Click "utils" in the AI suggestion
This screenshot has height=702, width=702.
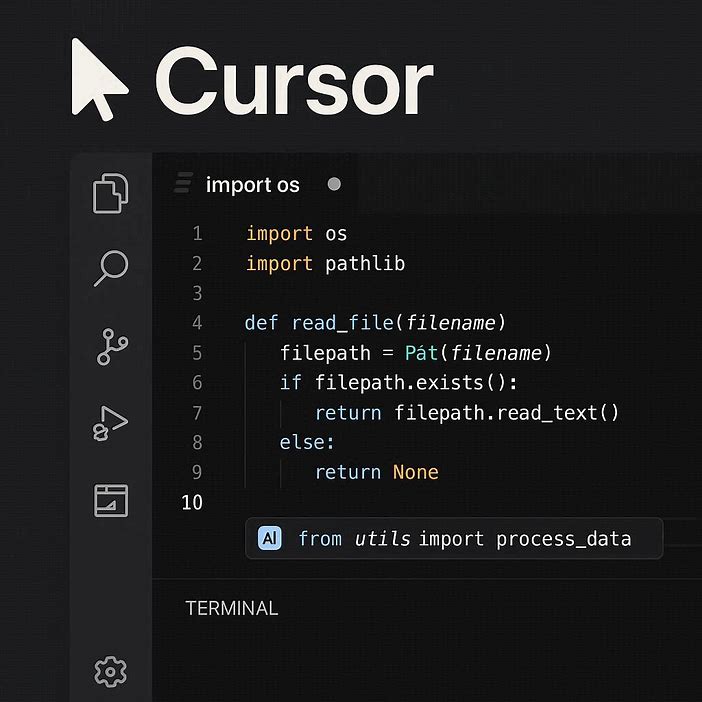pyautogui.click(x=382, y=539)
